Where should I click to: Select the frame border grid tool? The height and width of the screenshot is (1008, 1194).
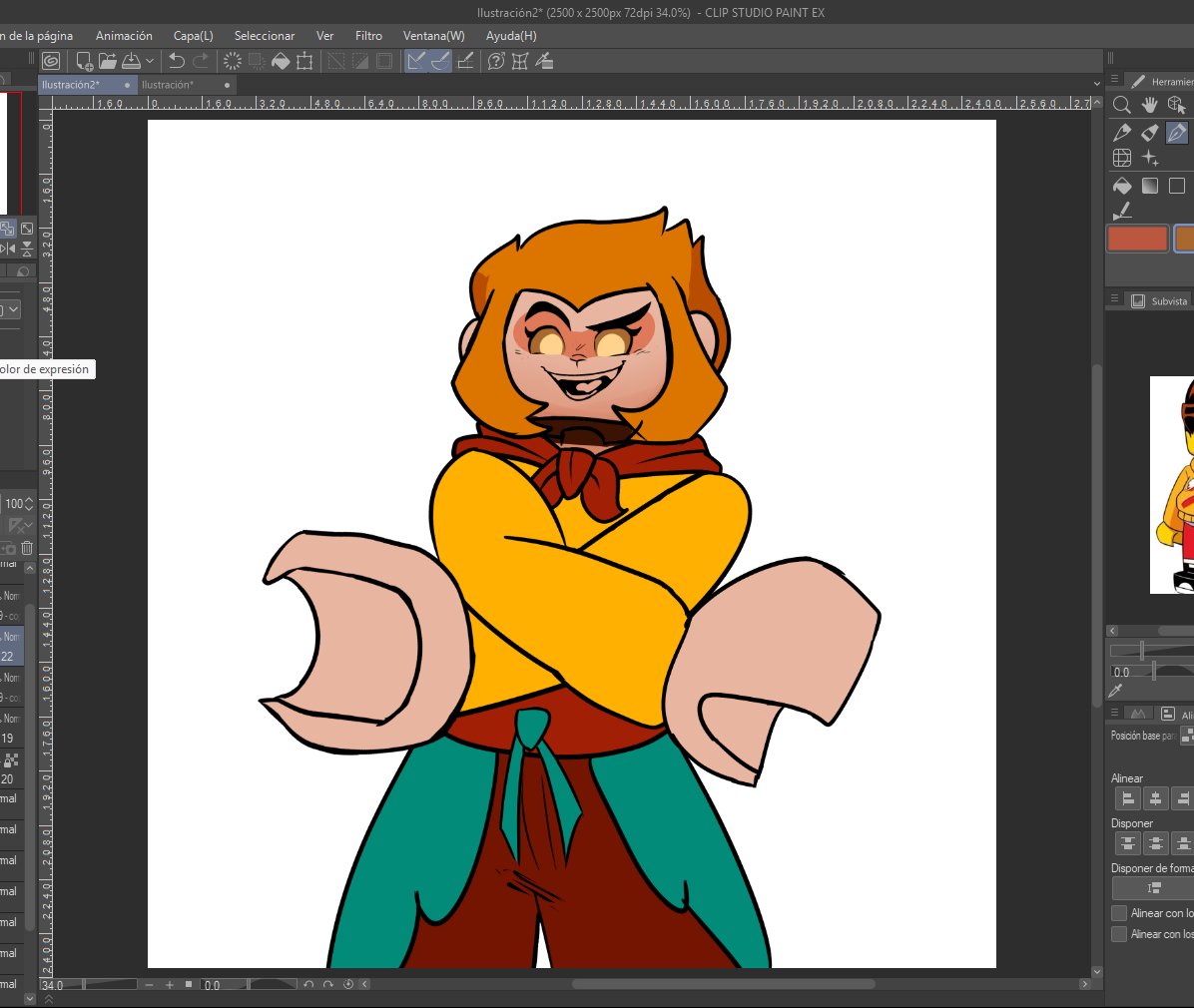[1122, 159]
